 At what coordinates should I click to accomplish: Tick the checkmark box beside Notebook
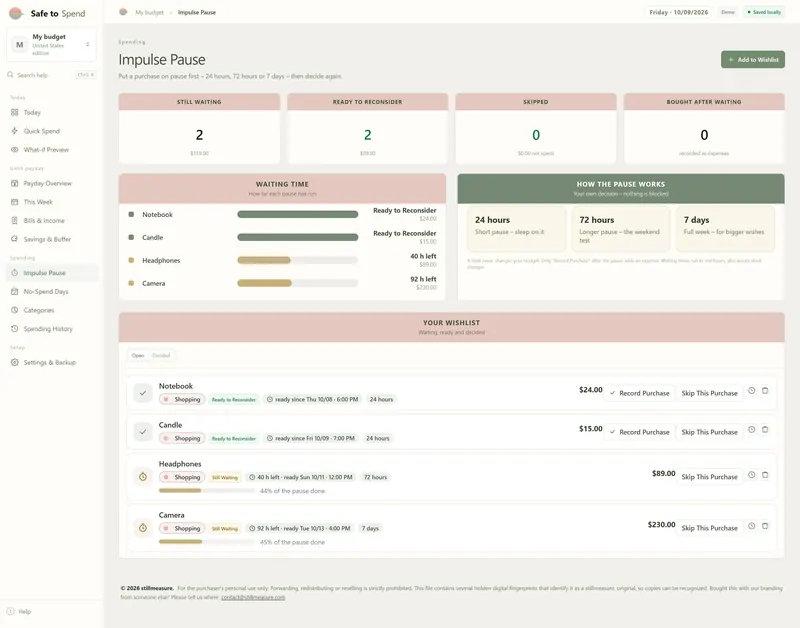[143, 393]
